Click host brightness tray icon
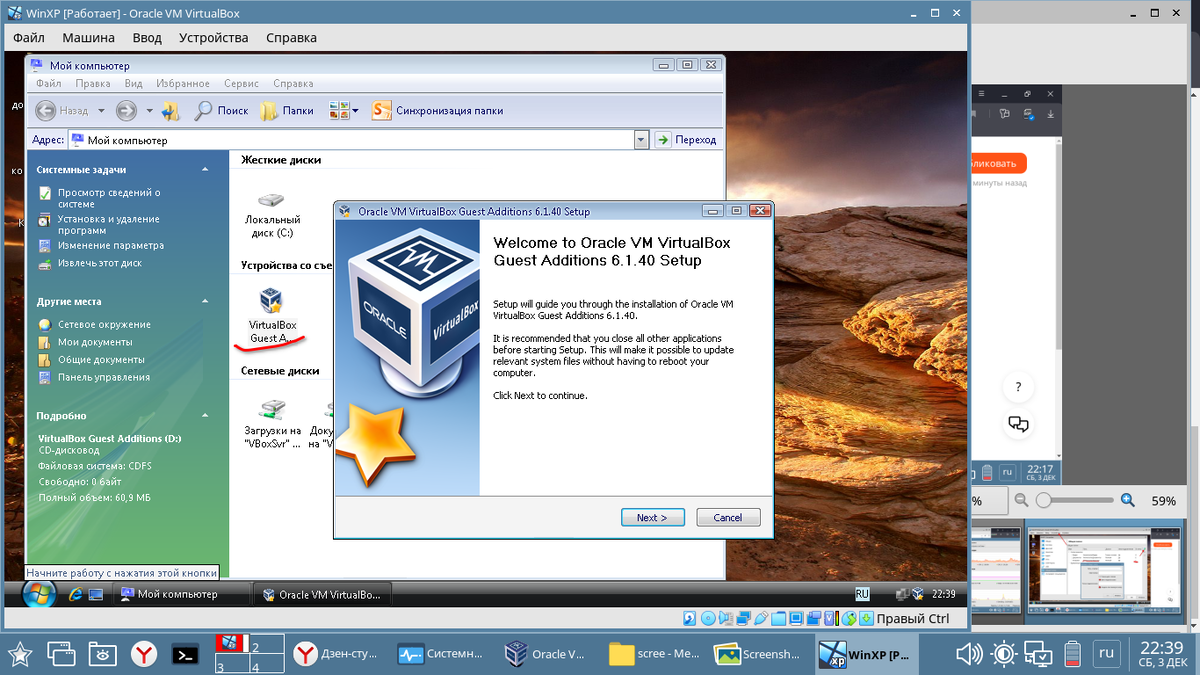Screen dimensions: 1200x675 pos(1003,654)
